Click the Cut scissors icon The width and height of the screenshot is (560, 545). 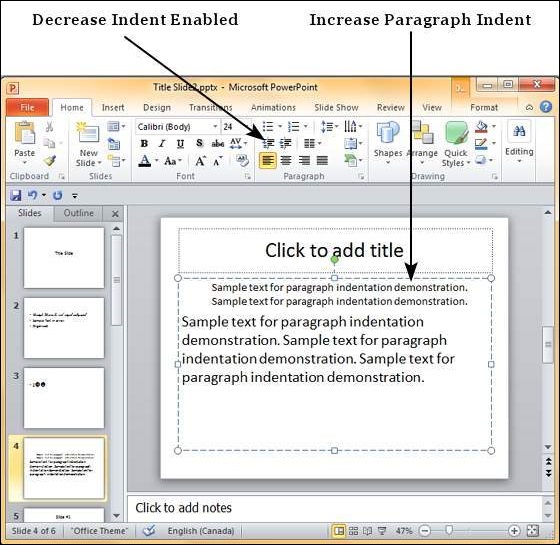(50, 127)
